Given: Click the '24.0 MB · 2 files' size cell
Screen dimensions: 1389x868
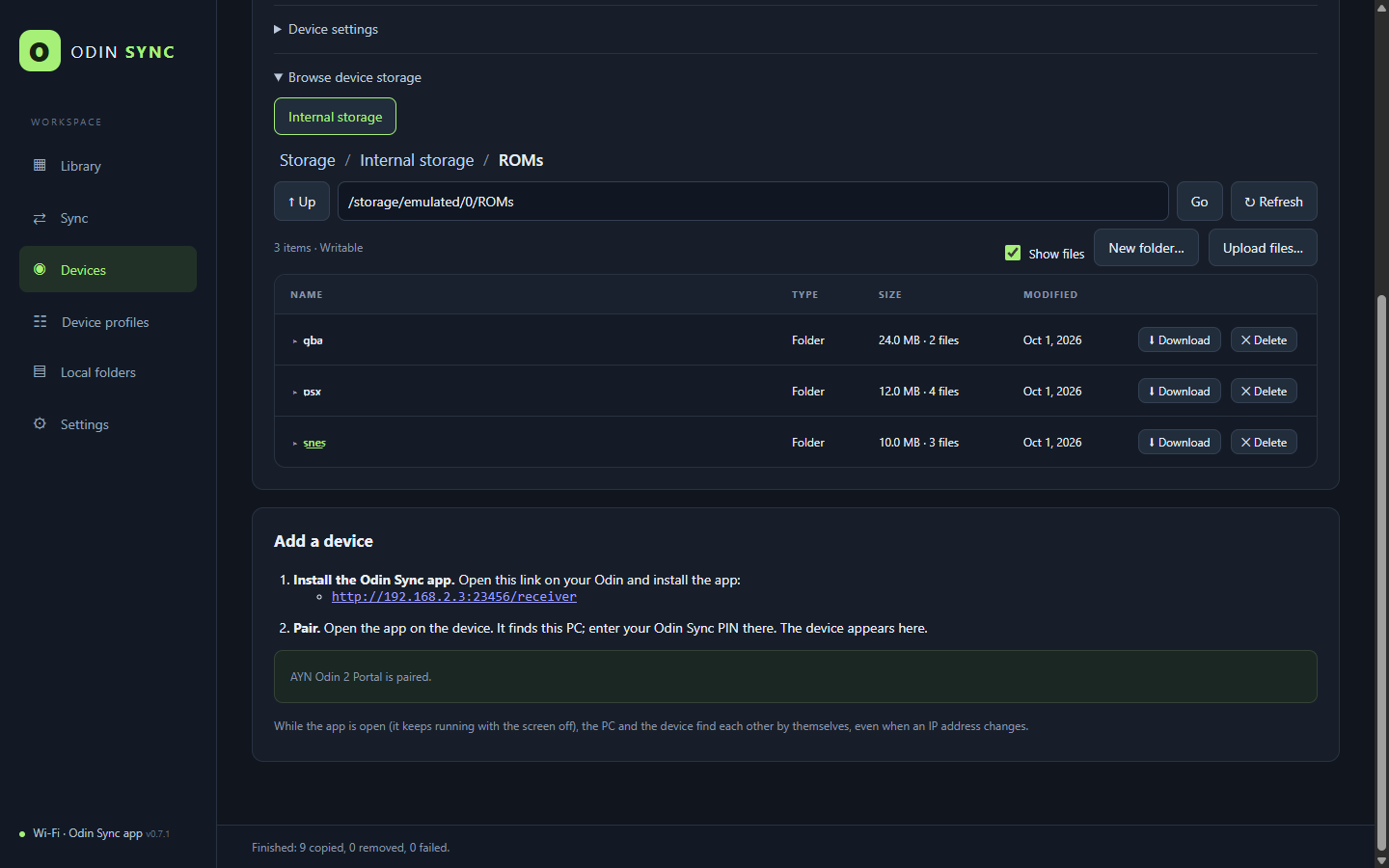Looking at the screenshot, I should tap(918, 339).
